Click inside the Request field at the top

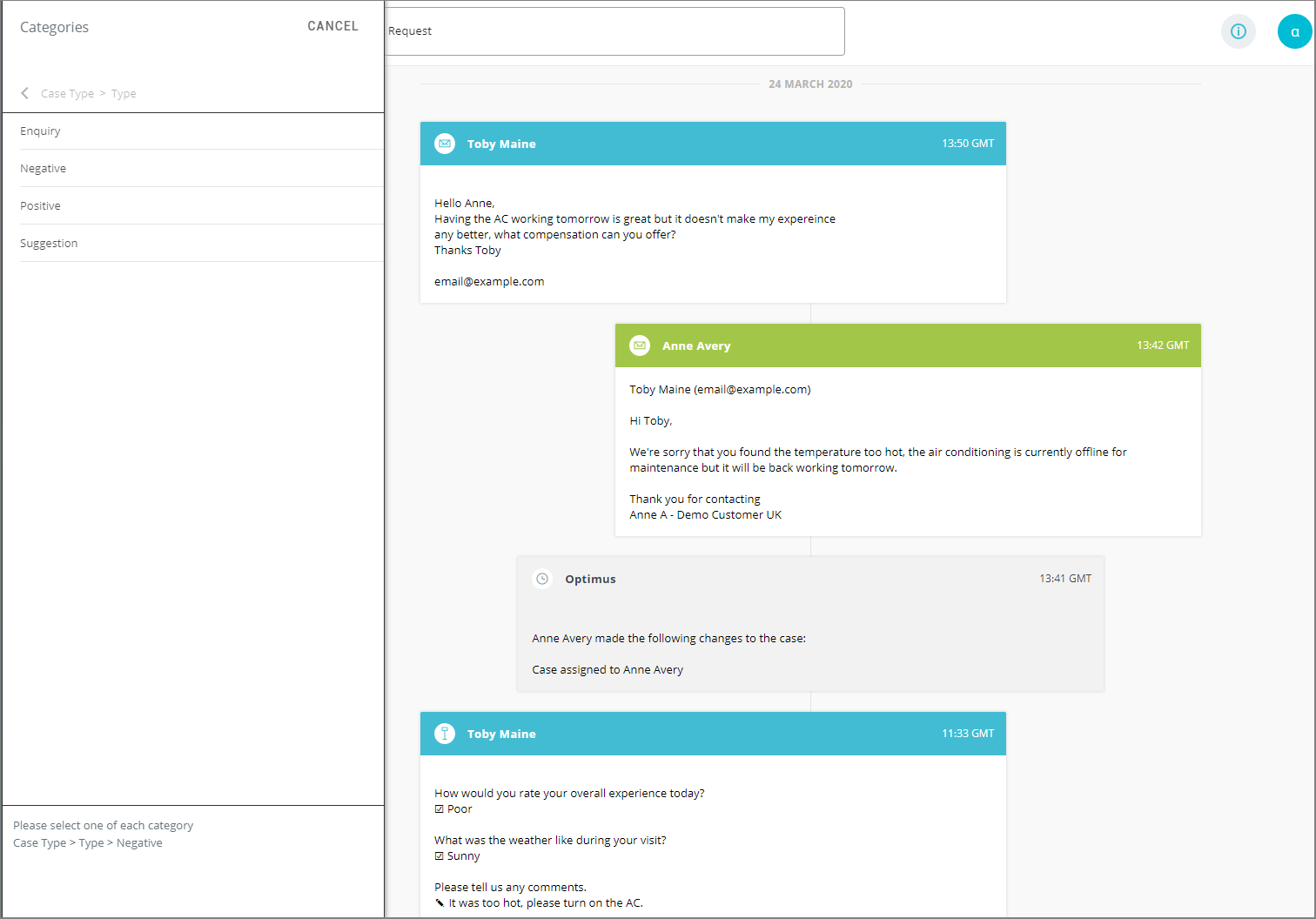pyautogui.click(x=615, y=30)
